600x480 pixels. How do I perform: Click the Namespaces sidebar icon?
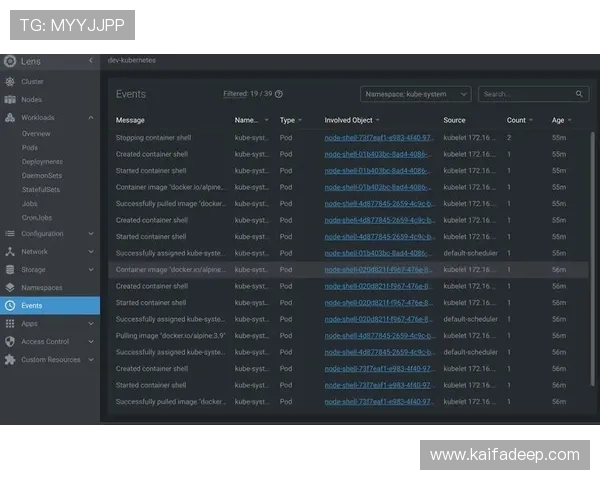[x=10, y=287]
